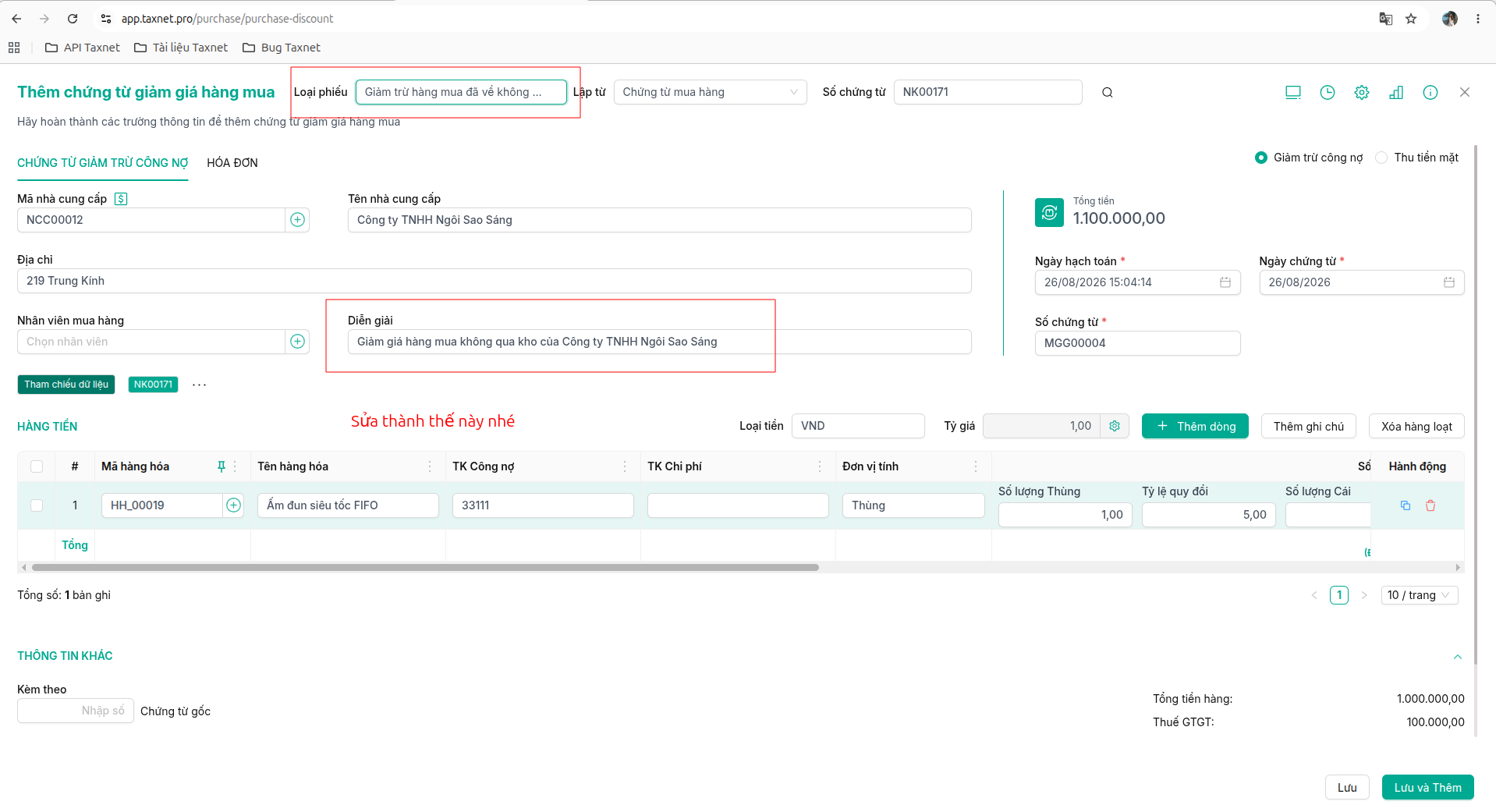Open the settings gear in header

coord(1361,93)
